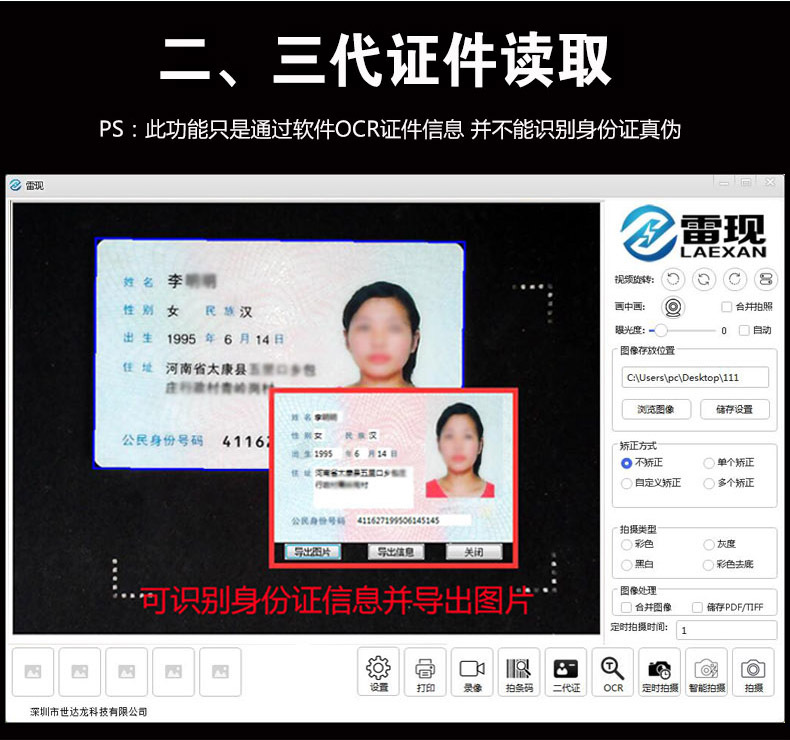The image size is (790, 740).
Task: Toggle the 自动 exposure checkbox
Action: [744, 330]
